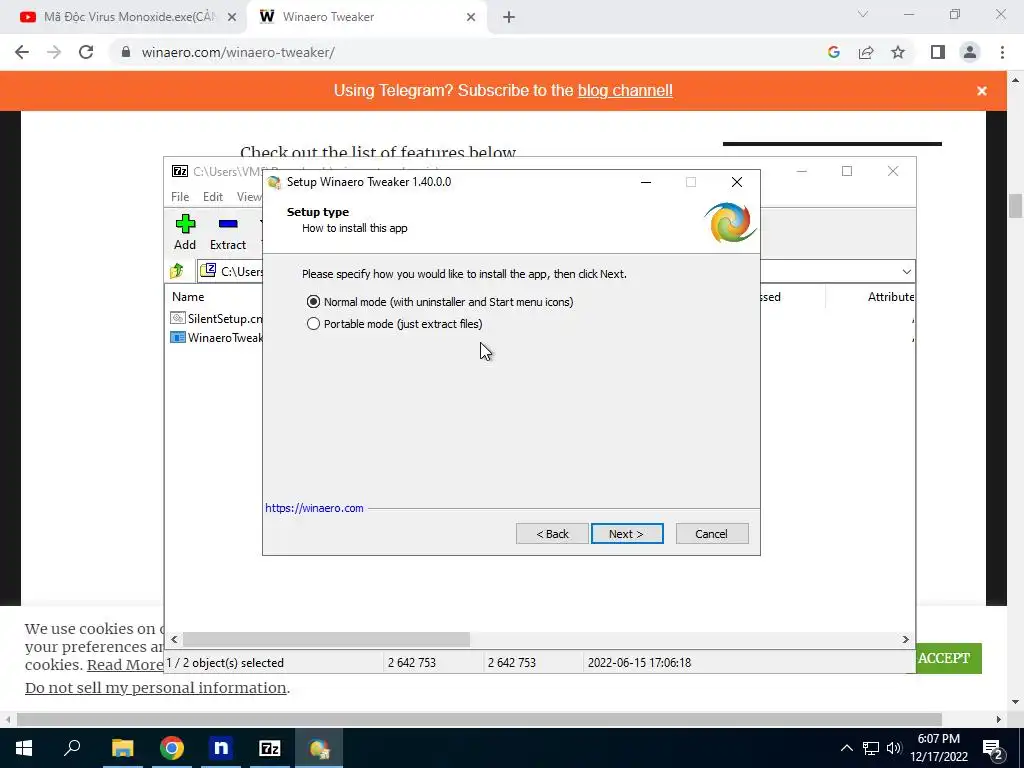Reload the winaero.com page
The width and height of the screenshot is (1024, 768).
pyautogui.click(x=86, y=52)
